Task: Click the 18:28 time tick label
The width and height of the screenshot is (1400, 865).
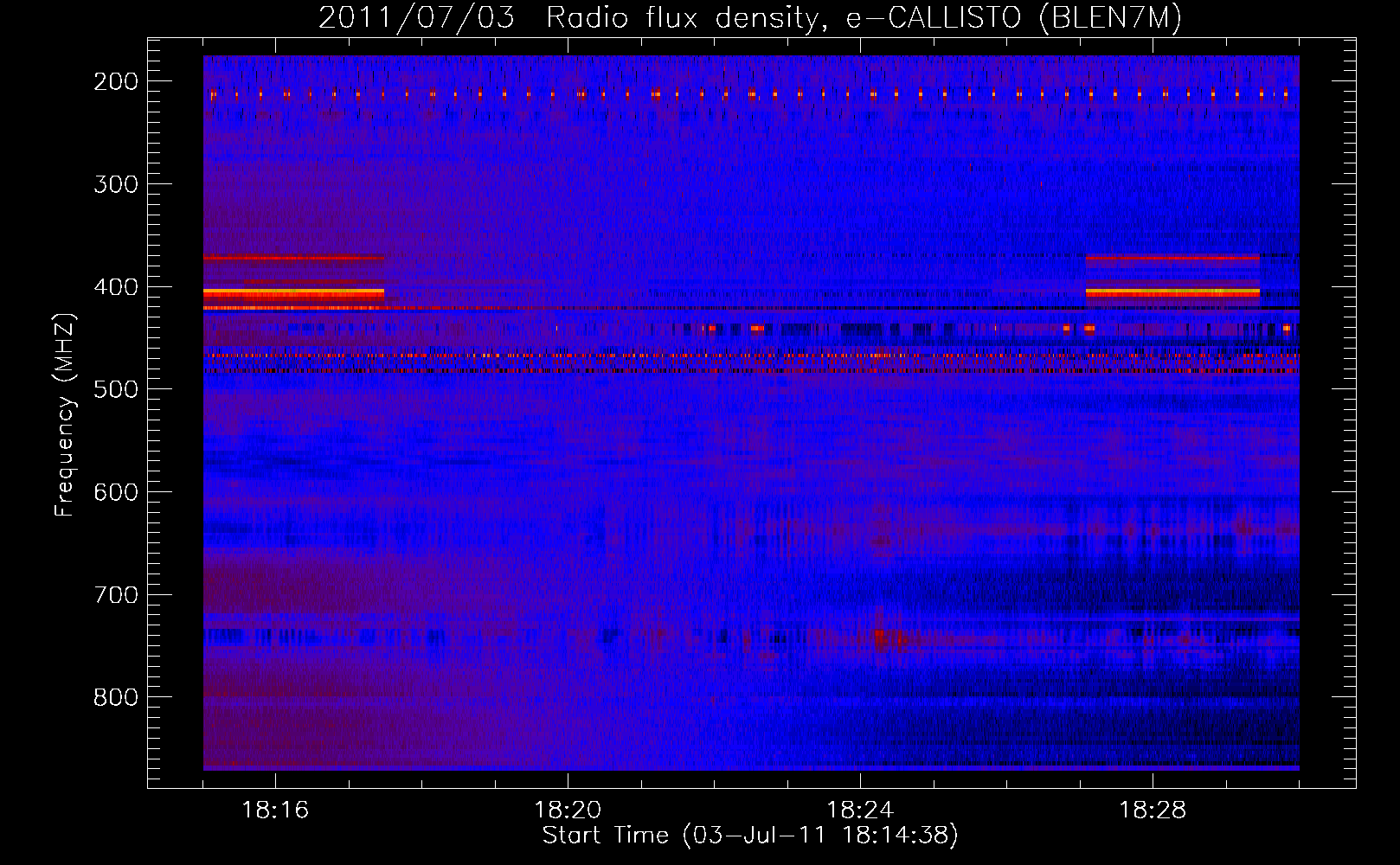Action: 1153,811
